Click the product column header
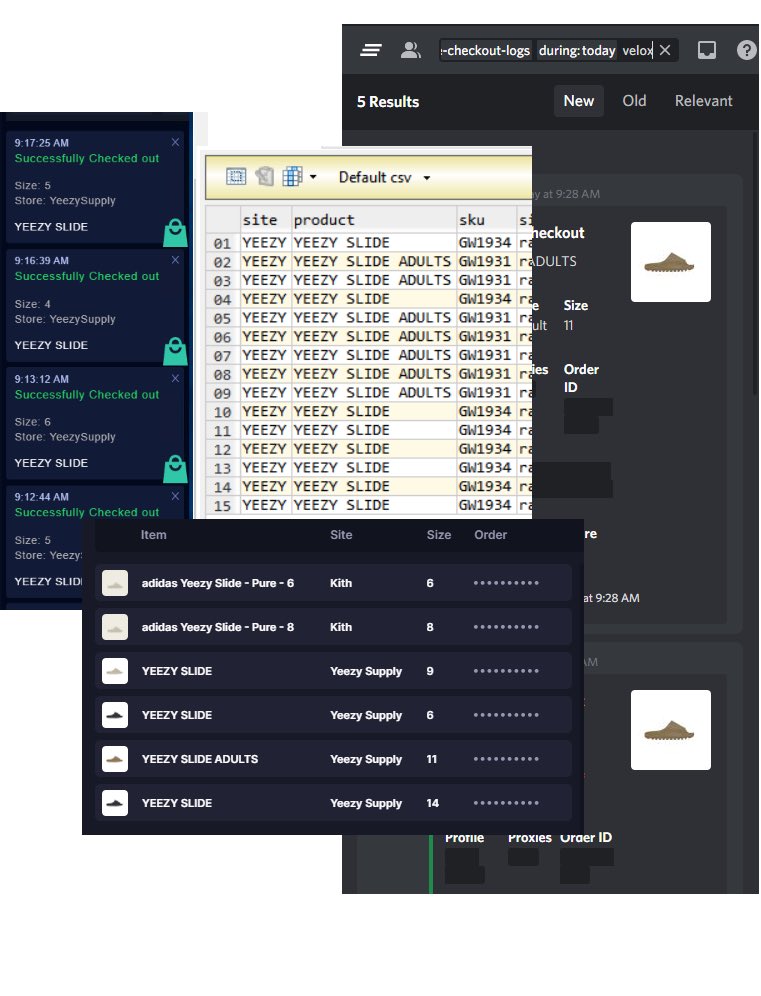 (x=374, y=220)
